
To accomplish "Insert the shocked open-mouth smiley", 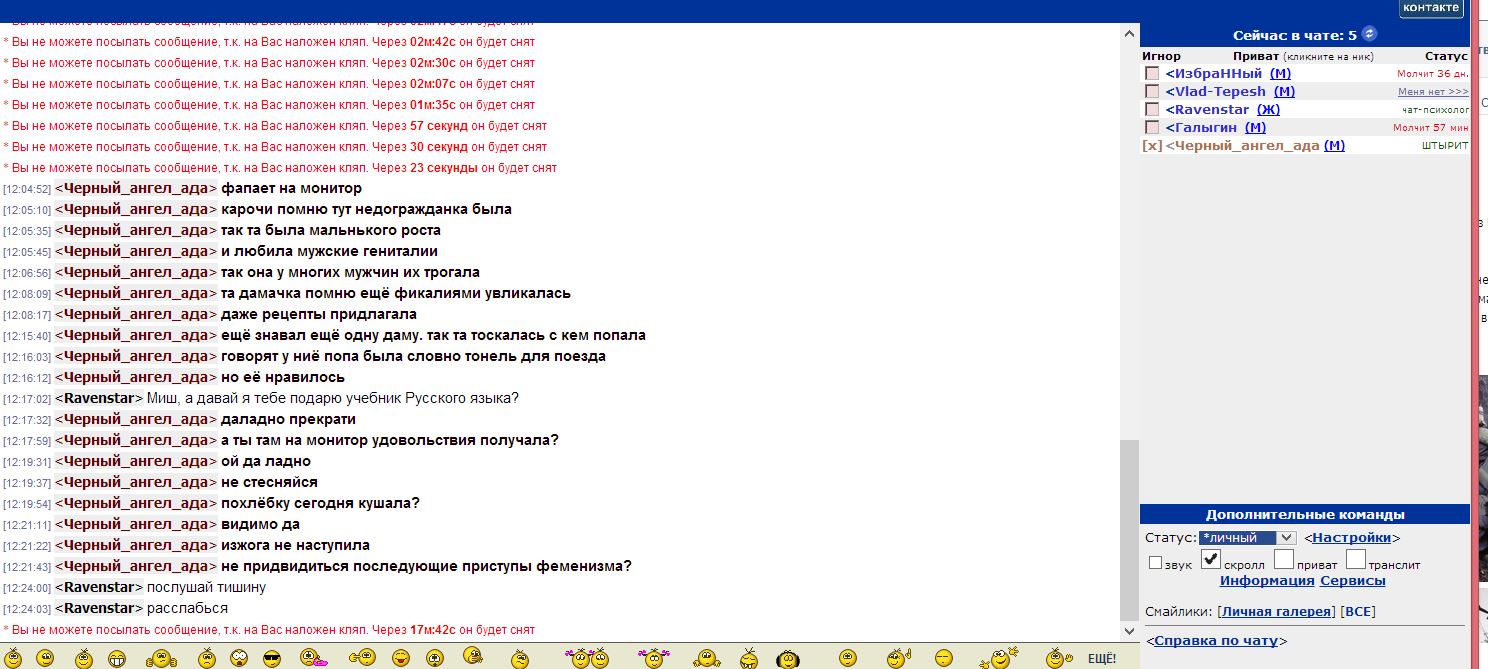I will coord(239,658).
